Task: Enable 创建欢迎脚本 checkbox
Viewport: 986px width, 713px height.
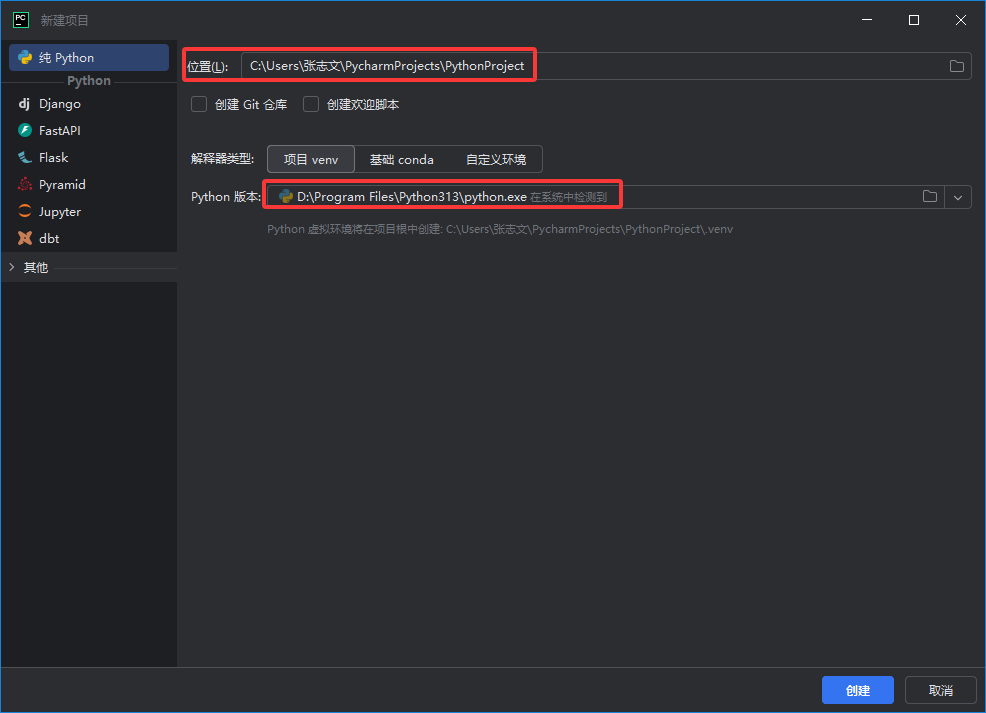Action: pos(311,104)
